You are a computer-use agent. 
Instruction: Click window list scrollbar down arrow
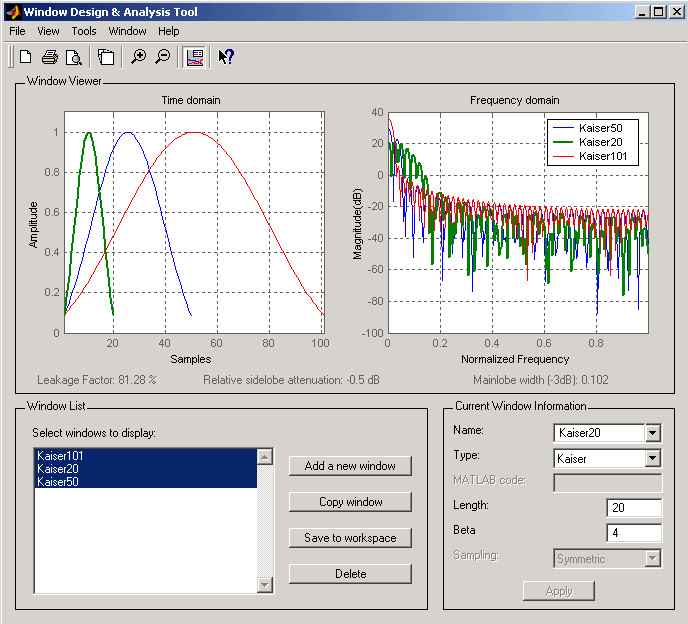point(265,585)
